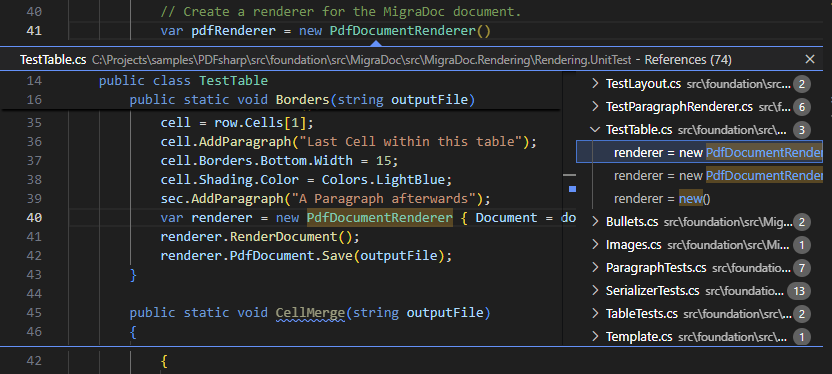Click PdfDocumentRenderer() on editor line 41
The height and width of the screenshot is (374, 832).
pyautogui.click(x=410, y=31)
